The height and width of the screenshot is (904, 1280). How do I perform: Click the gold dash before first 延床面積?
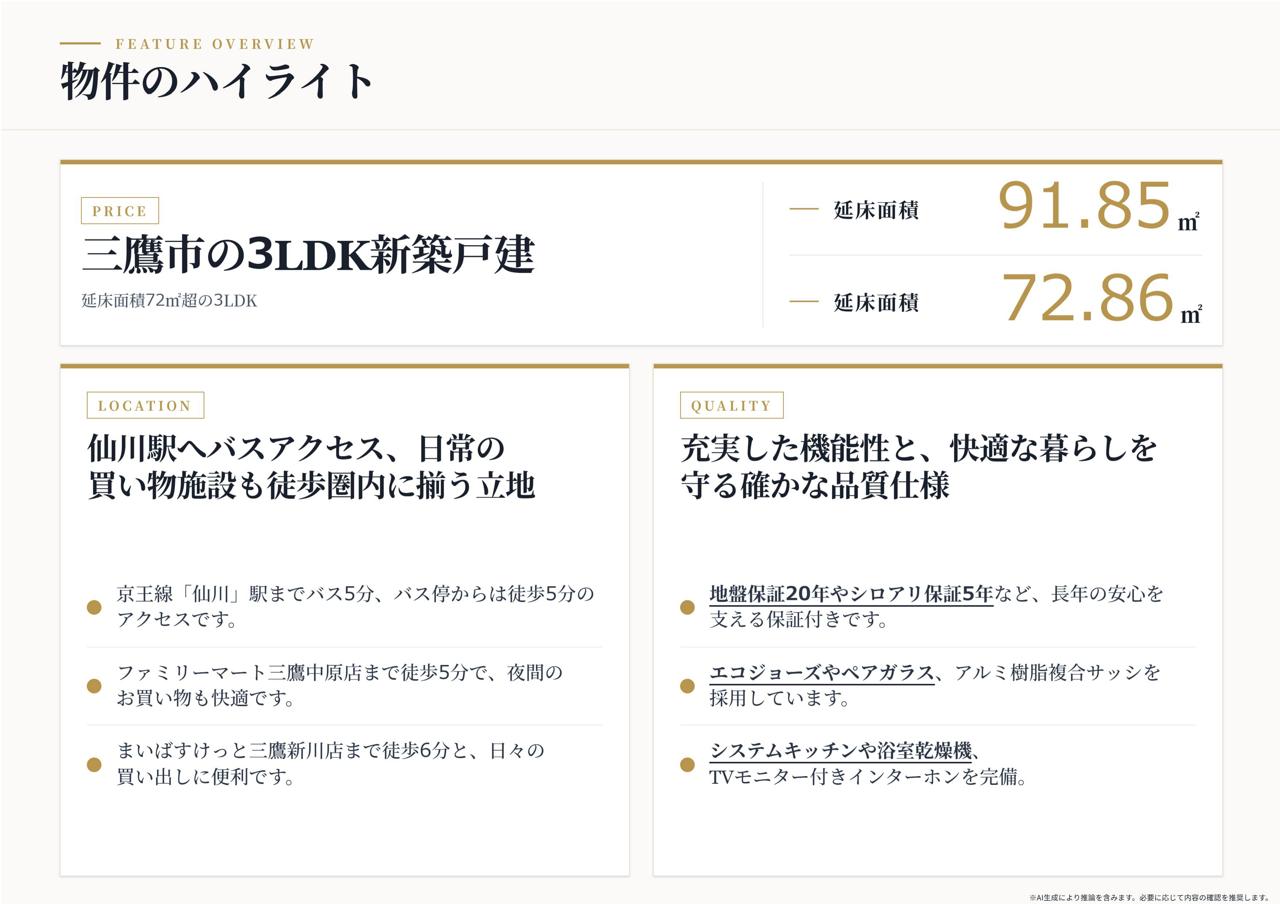[x=804, y=209]
